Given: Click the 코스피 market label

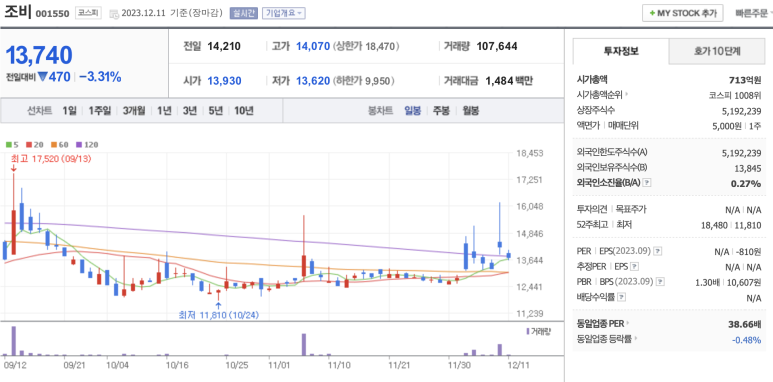Looking at the screenshot, I should (x=88, y=13).
